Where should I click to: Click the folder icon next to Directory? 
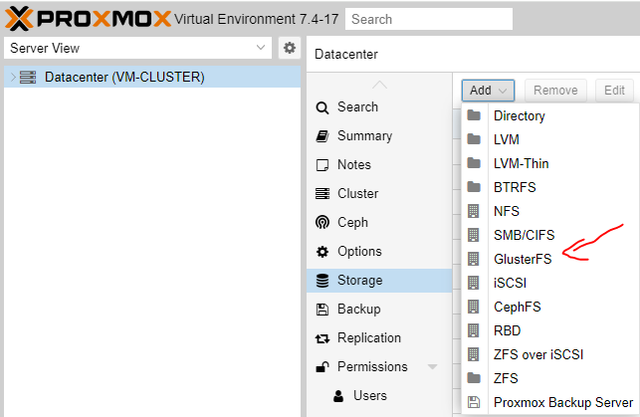coord(473,115)
